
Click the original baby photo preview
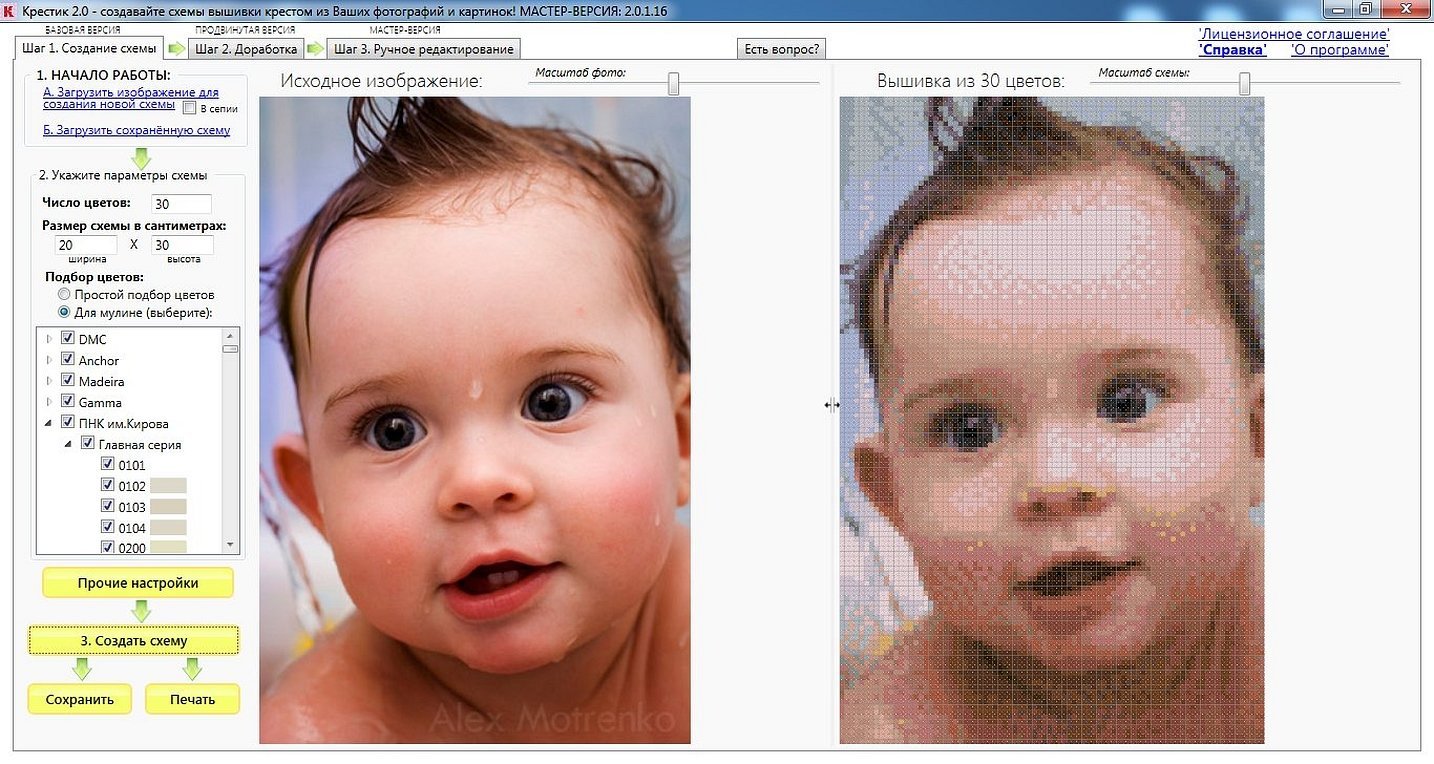click(x=475, y=420)
